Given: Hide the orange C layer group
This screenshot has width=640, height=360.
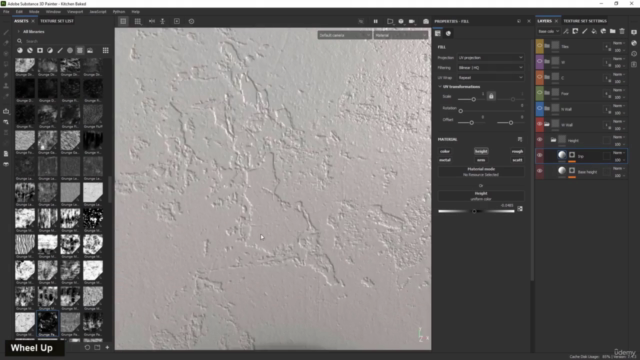Looking at the screenshot, I should [540, 77].
